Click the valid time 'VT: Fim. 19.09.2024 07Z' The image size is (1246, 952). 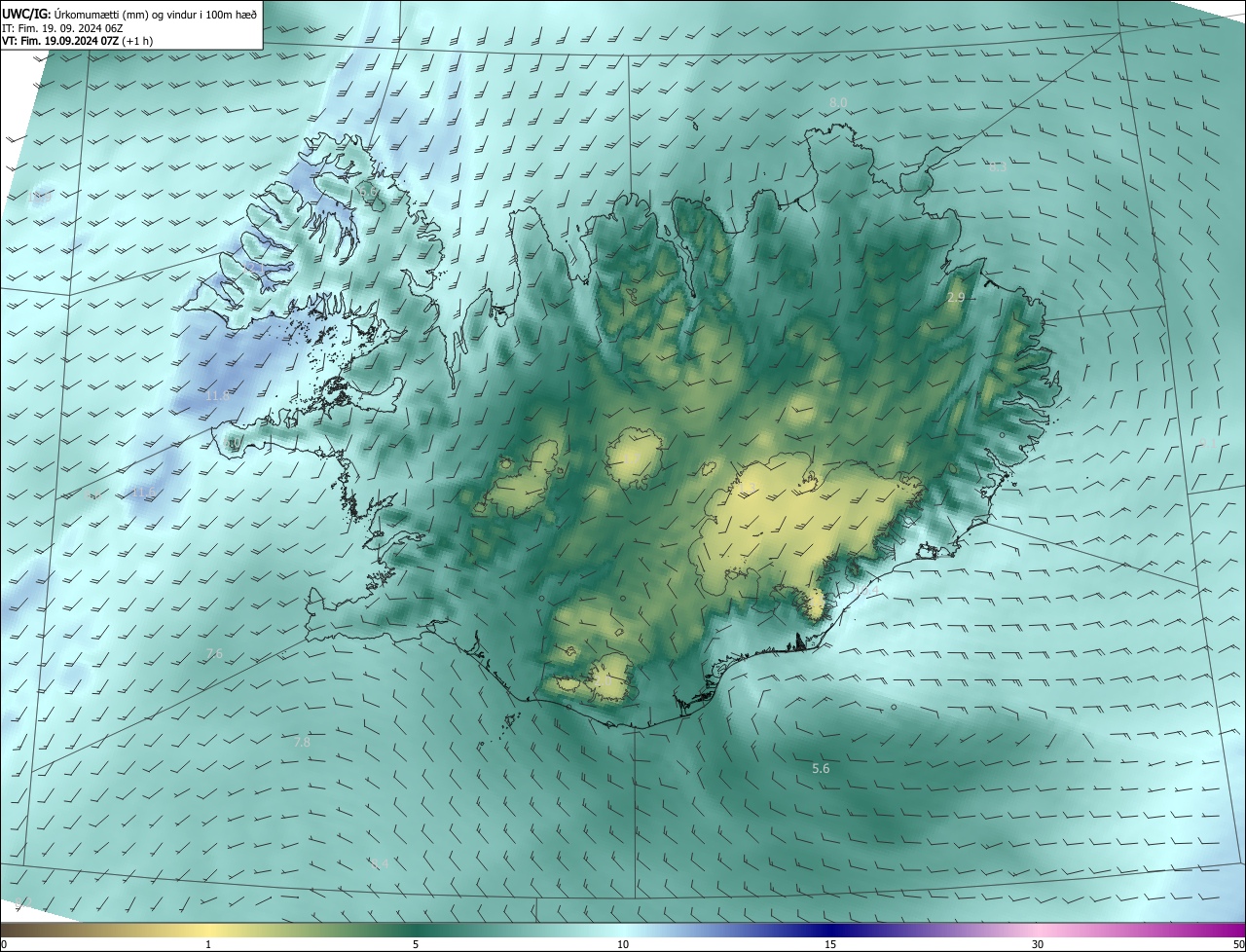pyautogui.click(x=60, y=41)
